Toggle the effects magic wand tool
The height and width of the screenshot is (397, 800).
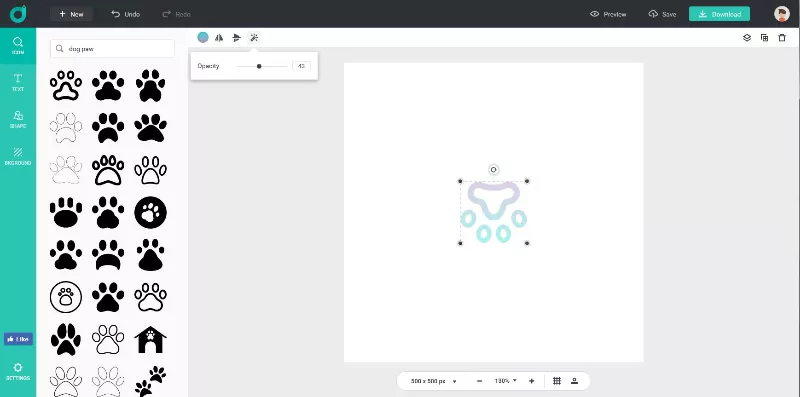point(254,37)
